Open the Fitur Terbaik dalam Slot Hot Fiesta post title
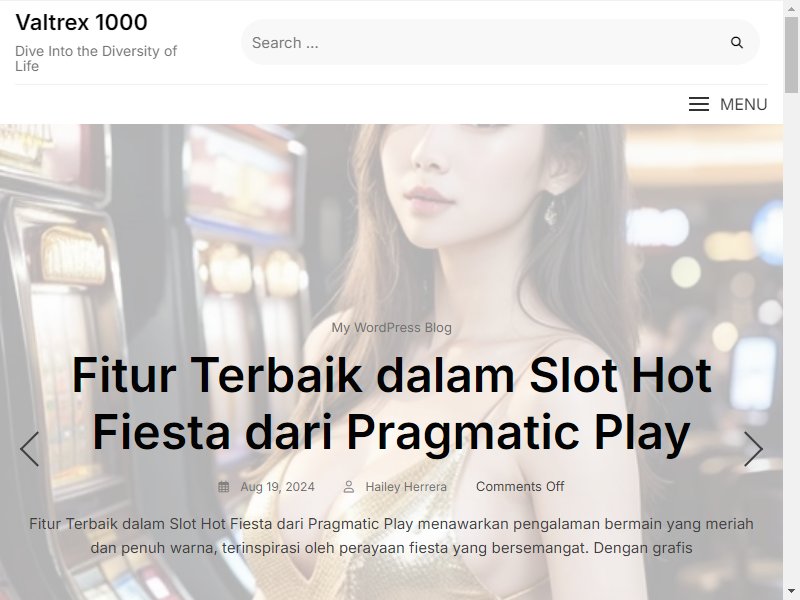The width and height of the screenshot is (800, 600). coord(391,404)
